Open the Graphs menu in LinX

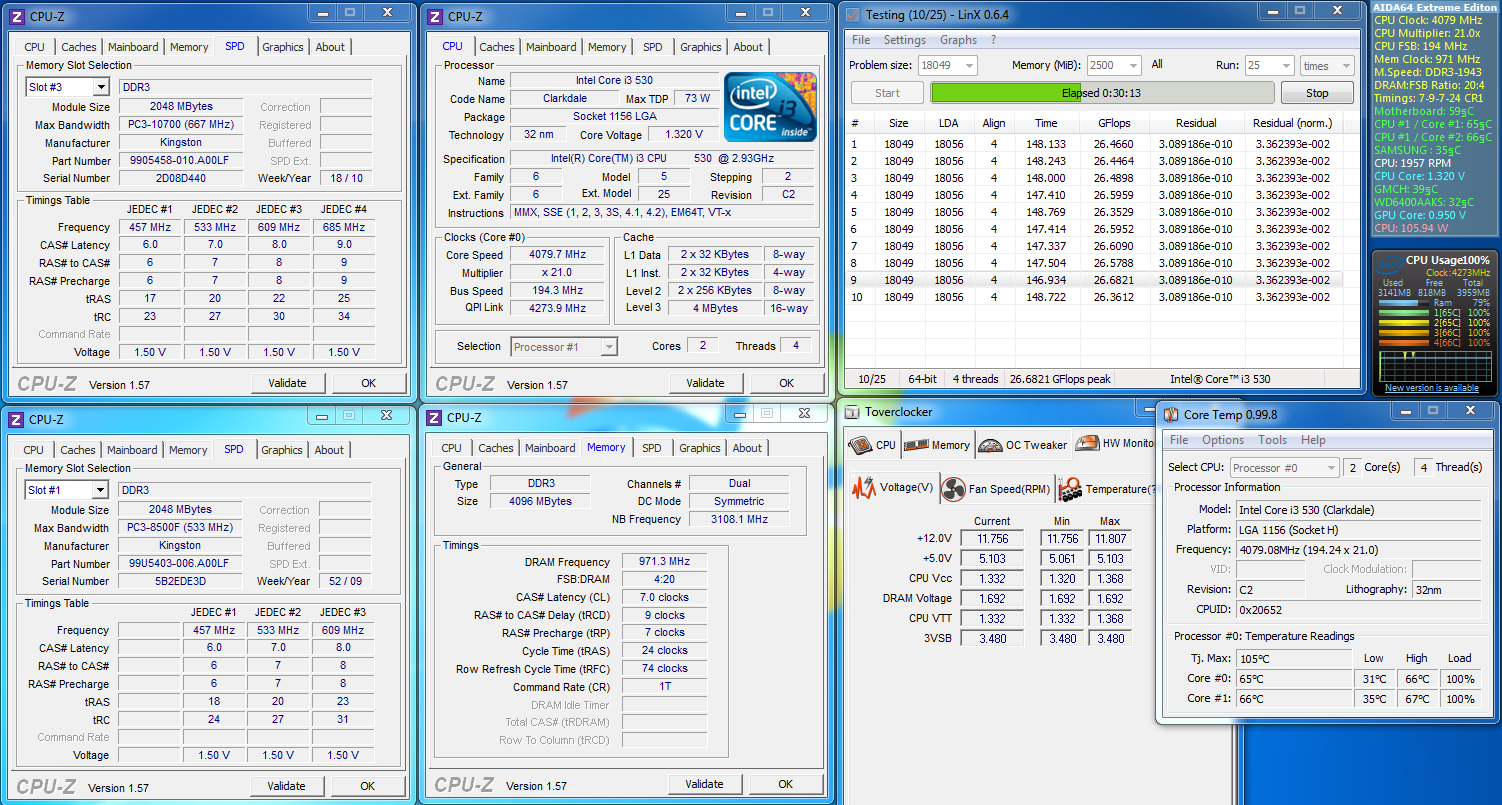pos(958,40)
